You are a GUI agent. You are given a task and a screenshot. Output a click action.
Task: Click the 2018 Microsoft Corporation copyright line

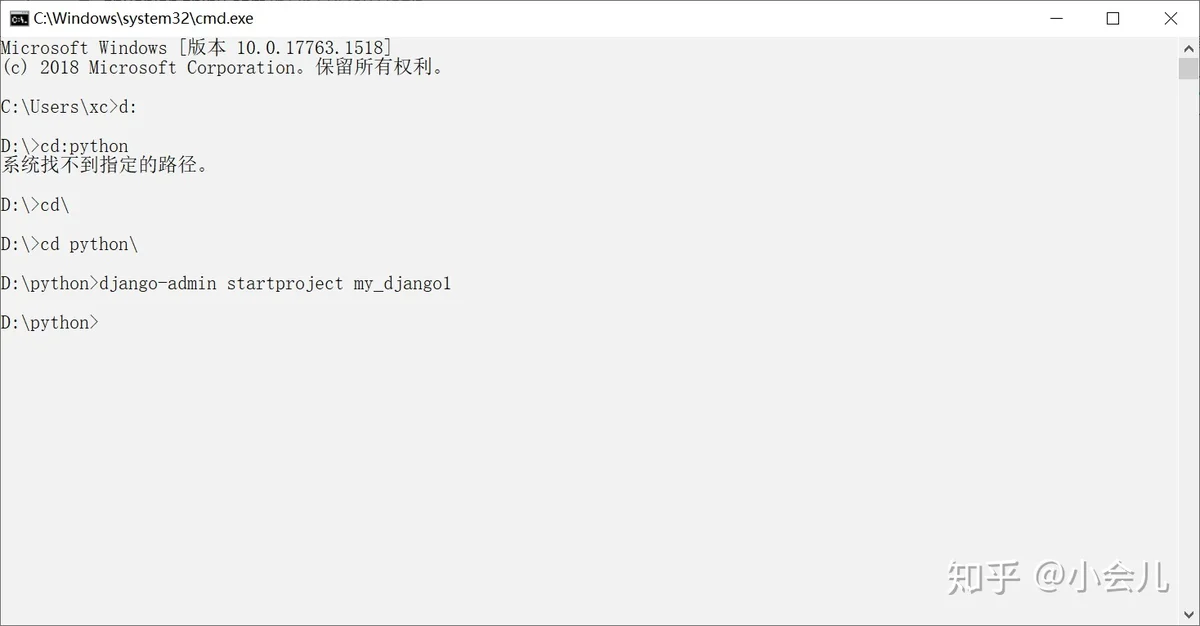pyautogui.click(x=222, y=68)
